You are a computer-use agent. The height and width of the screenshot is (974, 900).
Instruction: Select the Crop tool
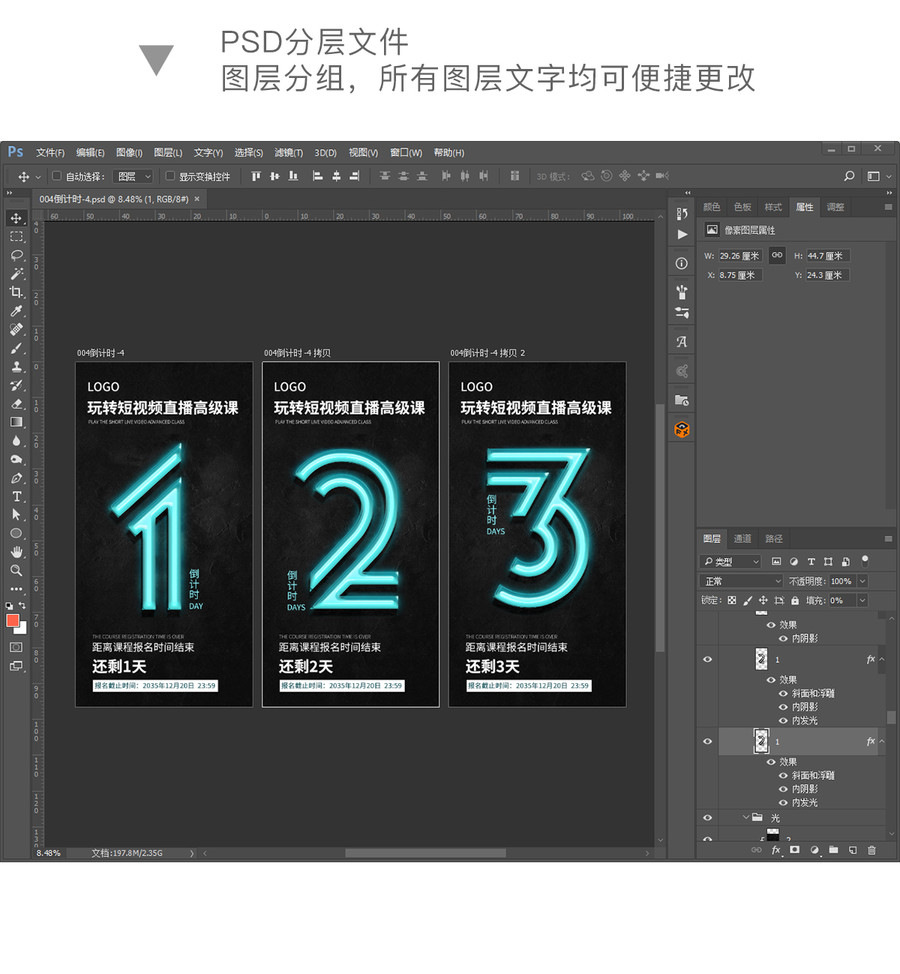coord(16,292)
